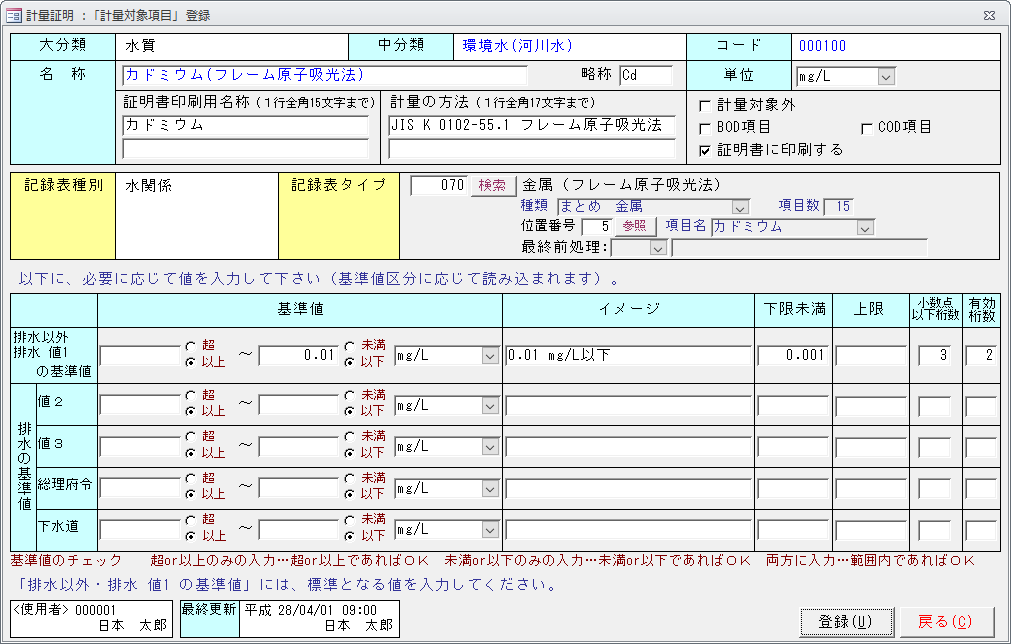Tick the 計量対象外 checkbox
Viewport: 1011px width, 644px height.
point(705,106)
